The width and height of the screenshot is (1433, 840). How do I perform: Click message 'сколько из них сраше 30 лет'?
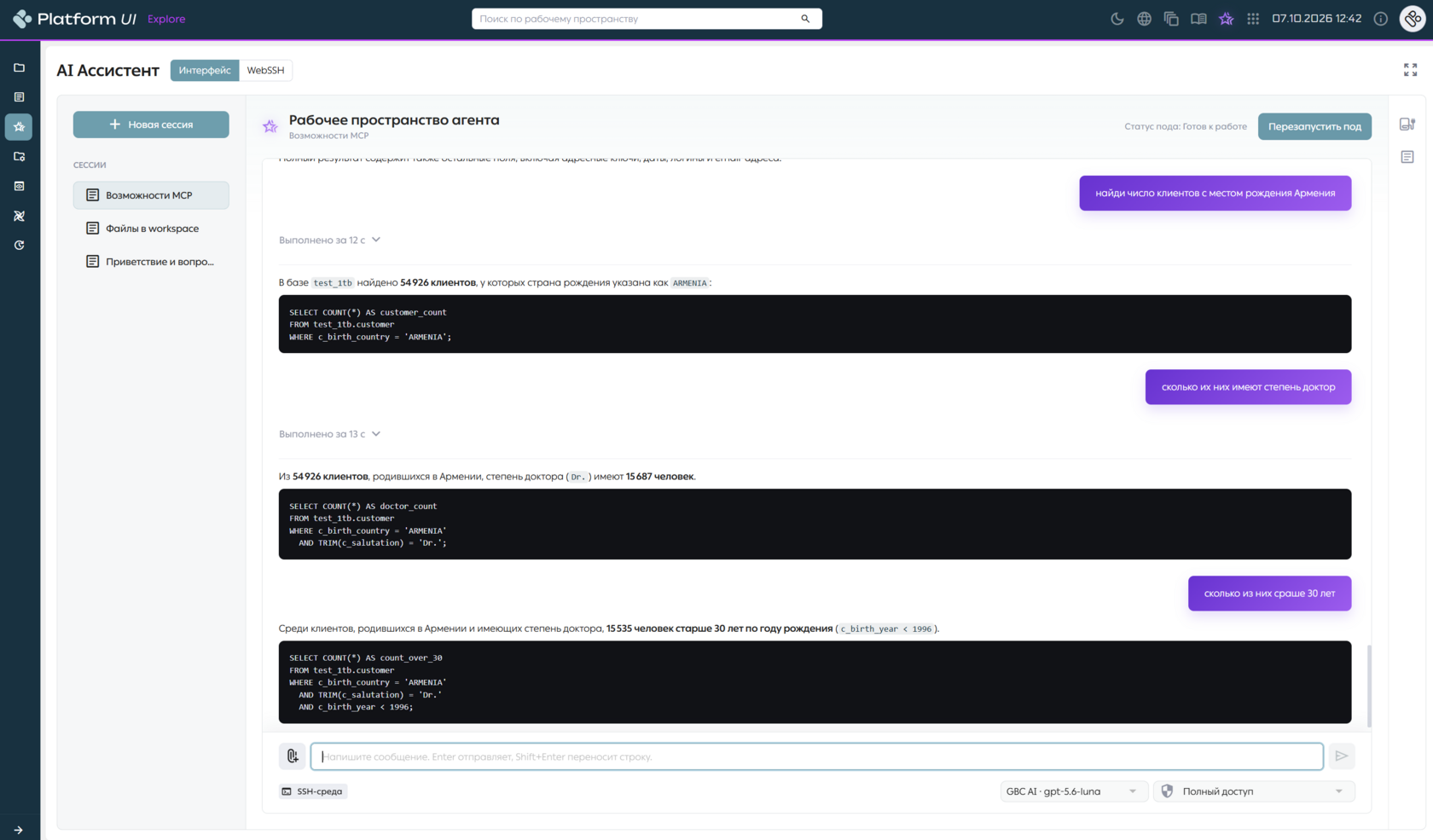pyautogui.click(x=1269, y=594)
